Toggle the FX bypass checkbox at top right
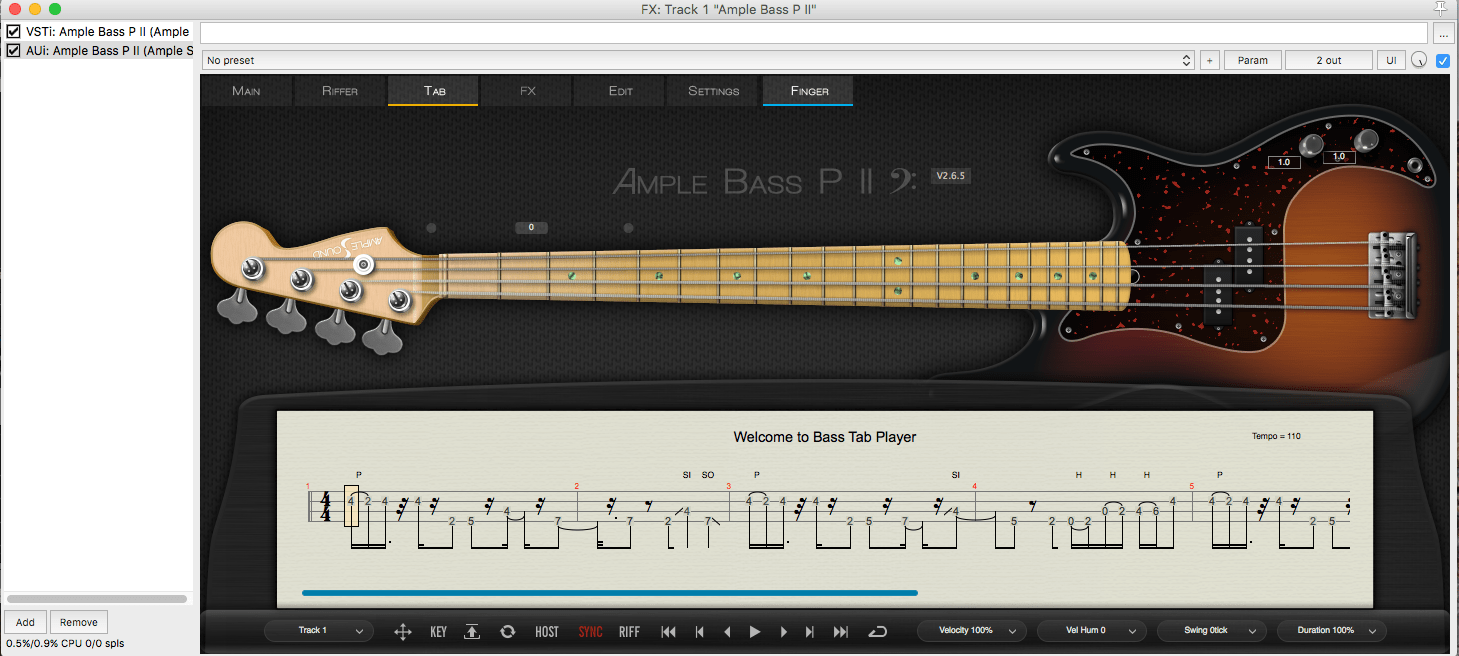Screen dimensions: 1459x656 [1443, 61]
